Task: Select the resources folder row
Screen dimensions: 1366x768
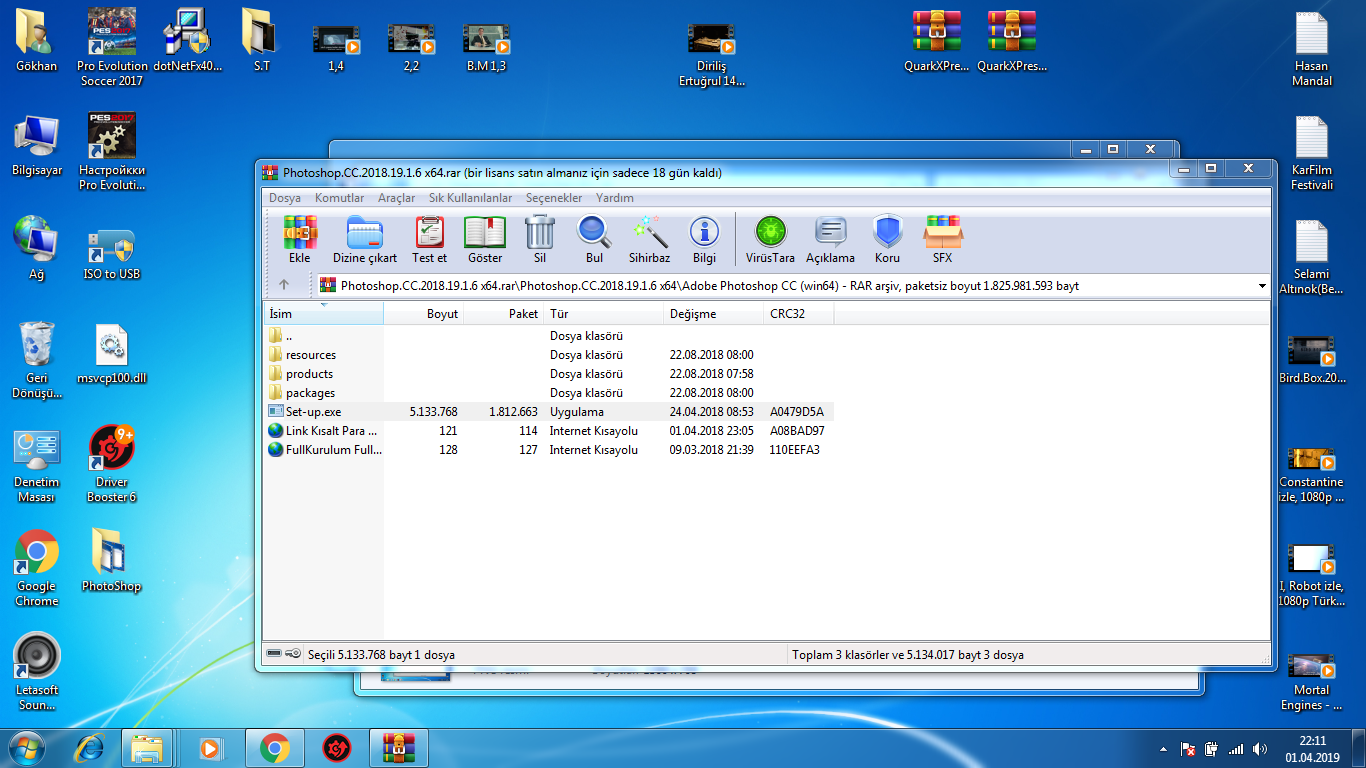Action: point(549,355)
